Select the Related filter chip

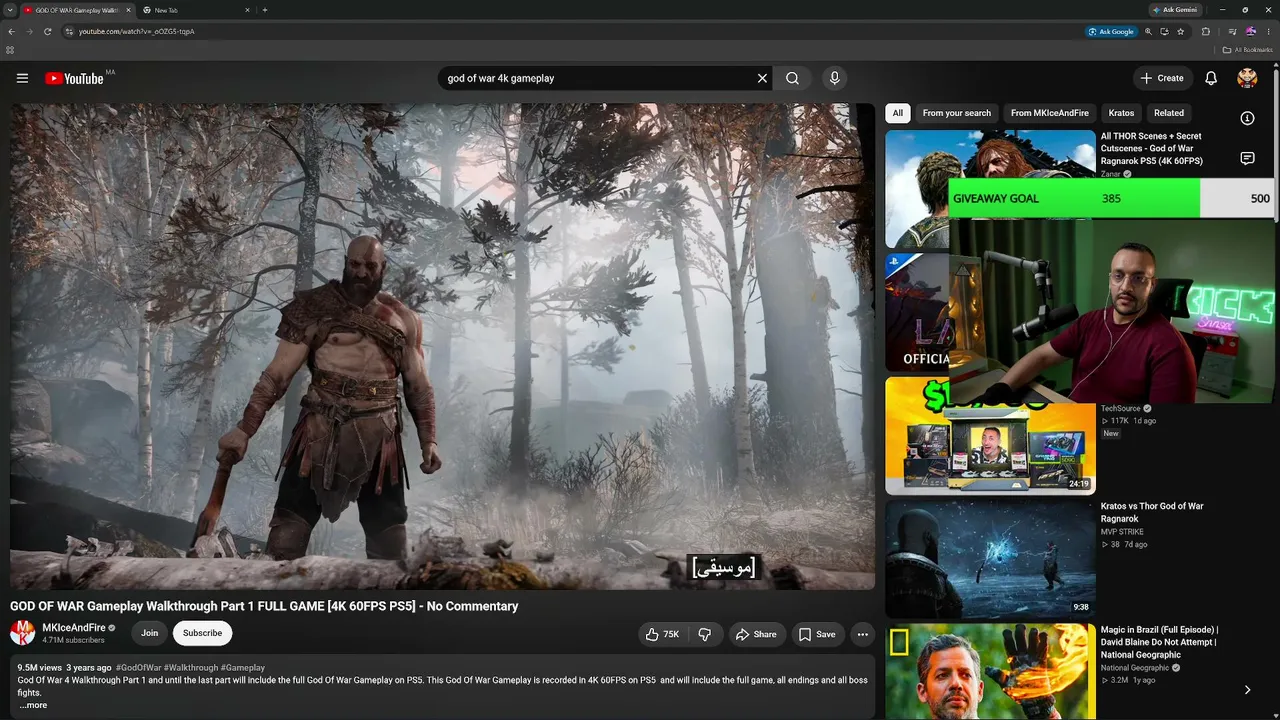(x=1169, y=113)
